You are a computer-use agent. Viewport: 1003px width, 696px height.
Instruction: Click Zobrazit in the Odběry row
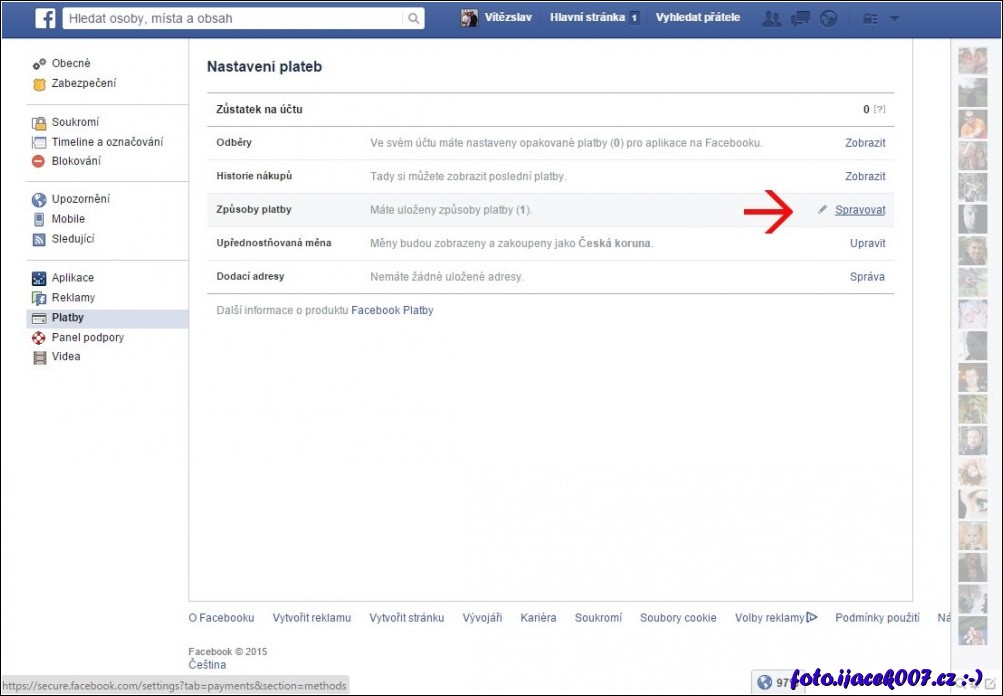[x=865, y=143]
